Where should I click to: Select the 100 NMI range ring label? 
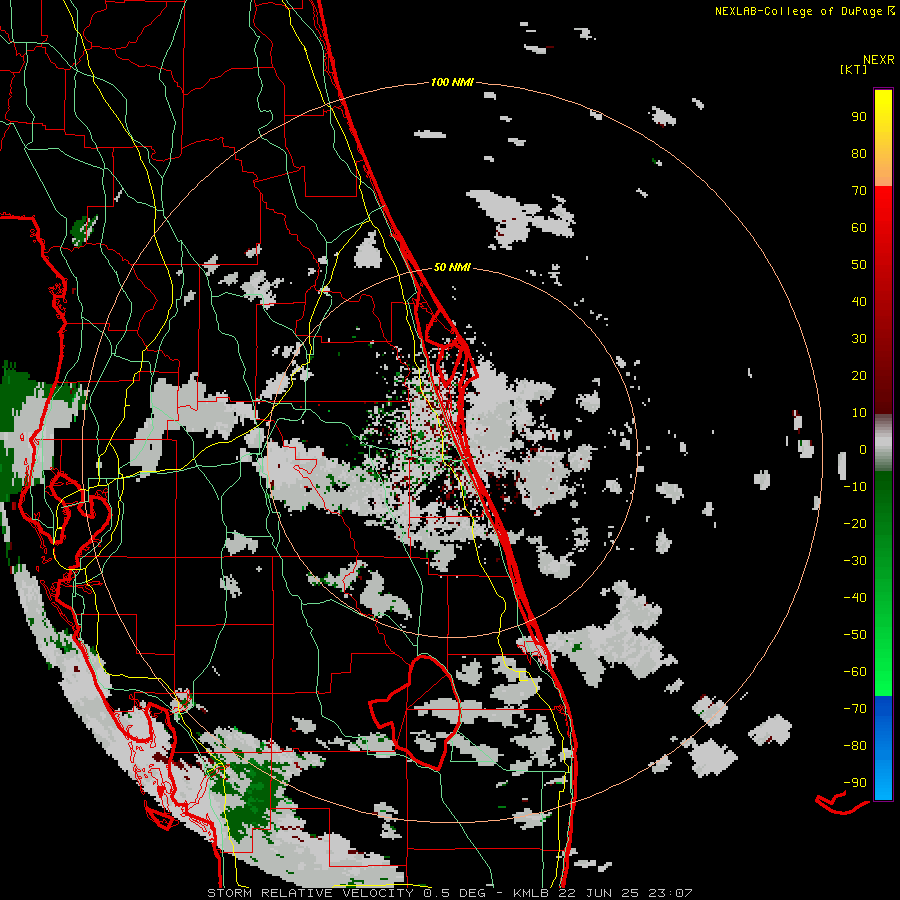point(452,83)
